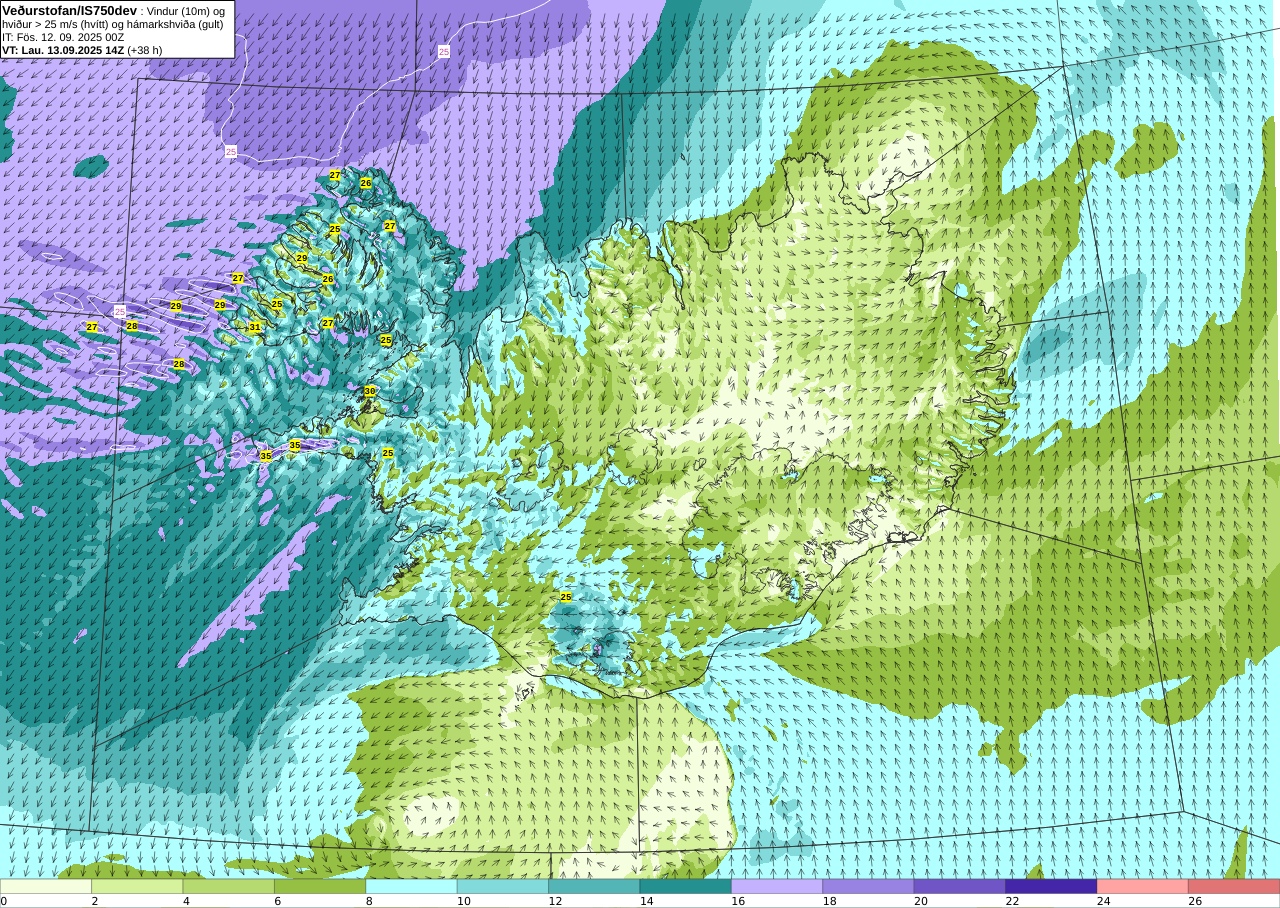1280x908 pixels.
Task: Select the 18–20 m/s medium purple swatch
Action: (869, 886)
